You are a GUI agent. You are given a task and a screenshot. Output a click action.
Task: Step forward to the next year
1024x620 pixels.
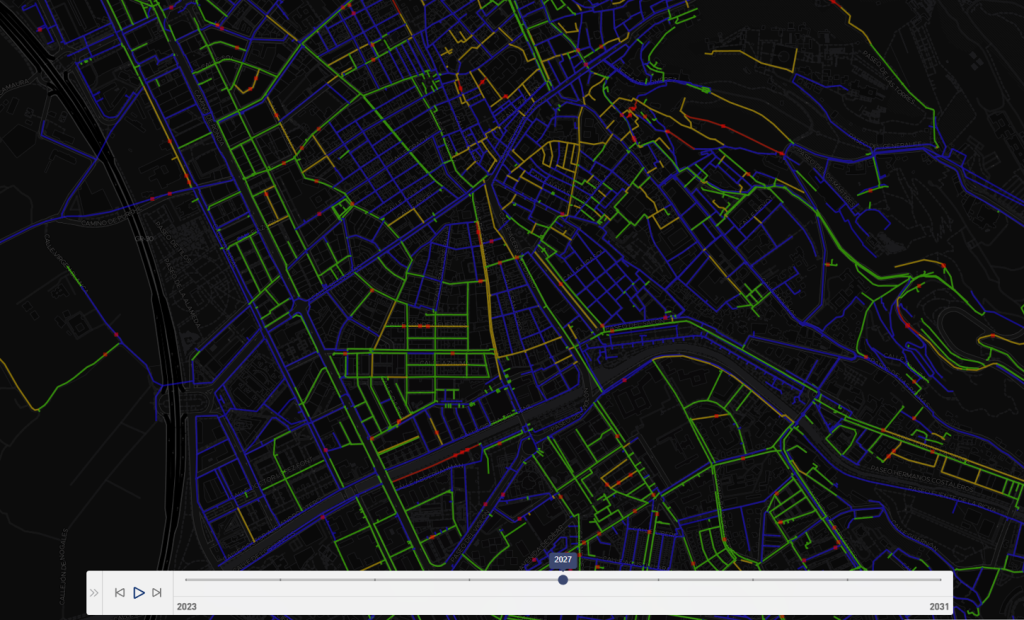[157, 593]
